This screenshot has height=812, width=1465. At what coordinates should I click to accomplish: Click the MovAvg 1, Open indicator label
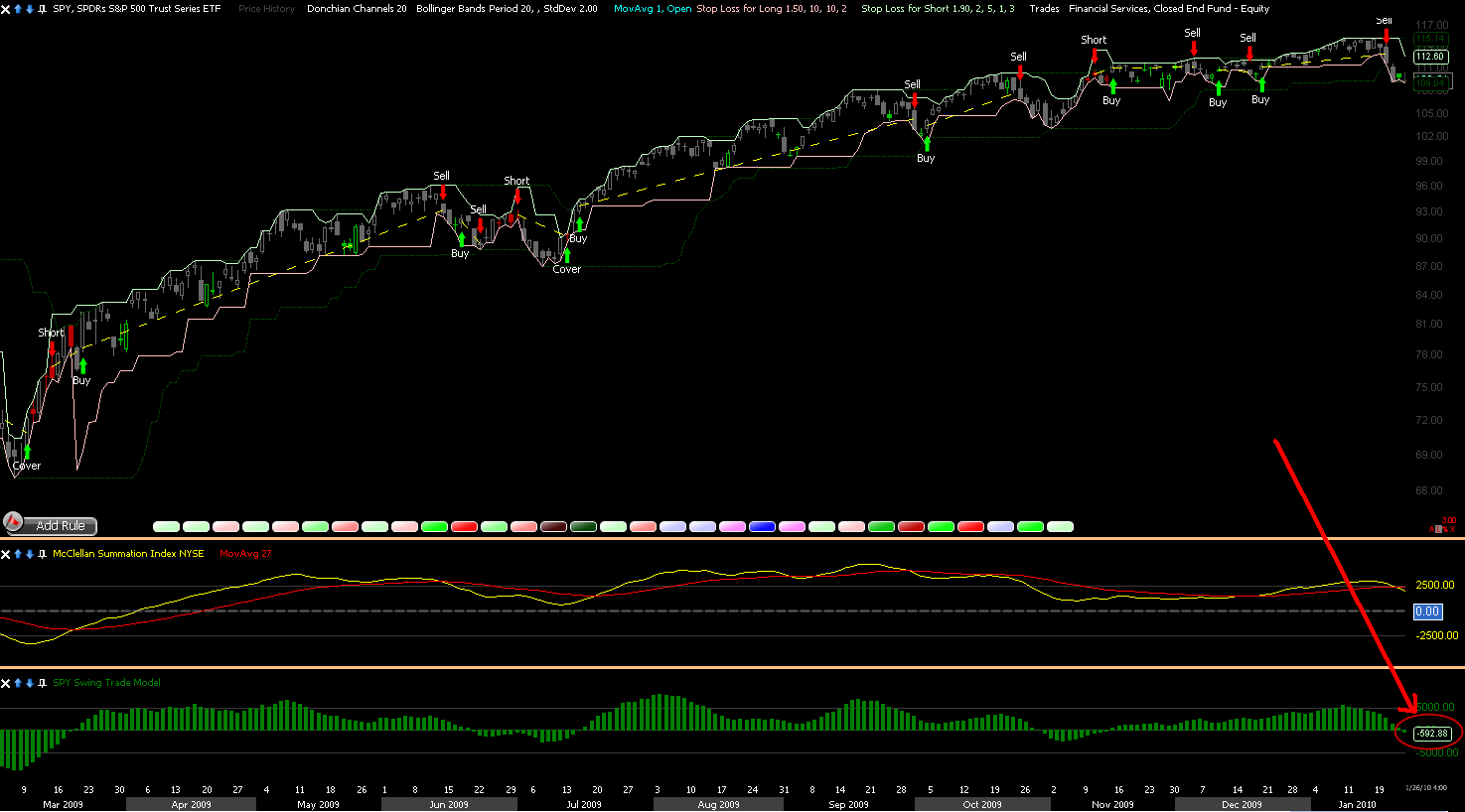[x=653, y=9]
